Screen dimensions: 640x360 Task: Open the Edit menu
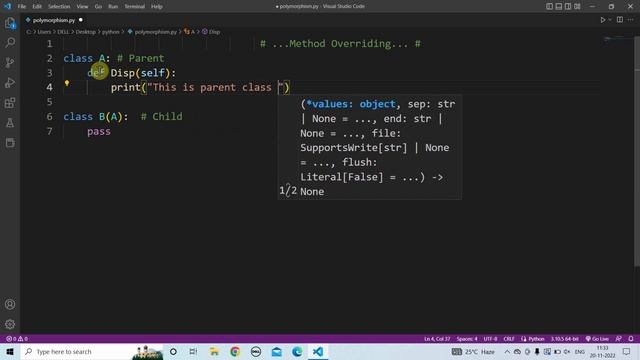click(x=37, y=7)
